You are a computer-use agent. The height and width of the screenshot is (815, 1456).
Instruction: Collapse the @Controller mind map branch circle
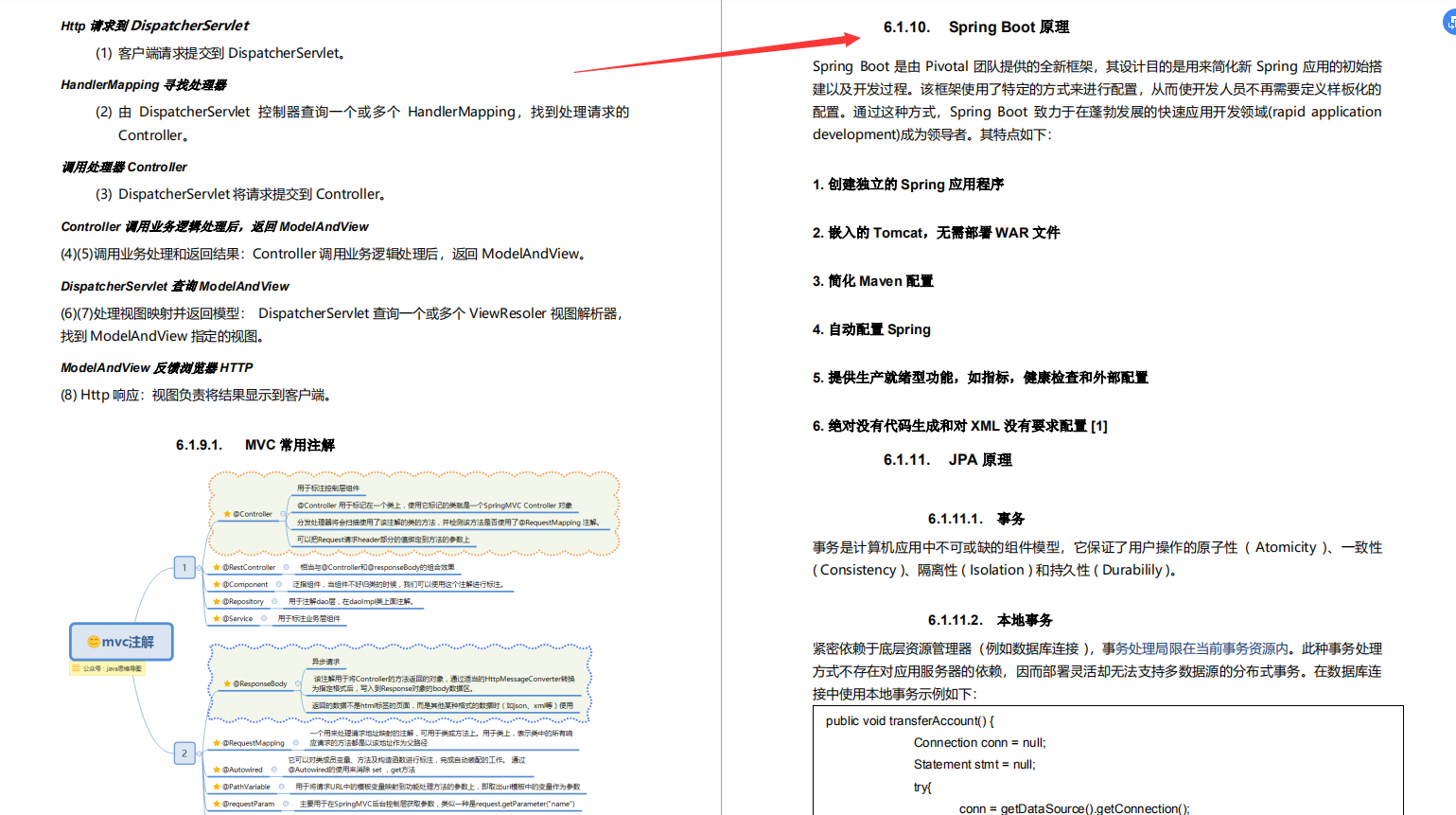[283, 514]
